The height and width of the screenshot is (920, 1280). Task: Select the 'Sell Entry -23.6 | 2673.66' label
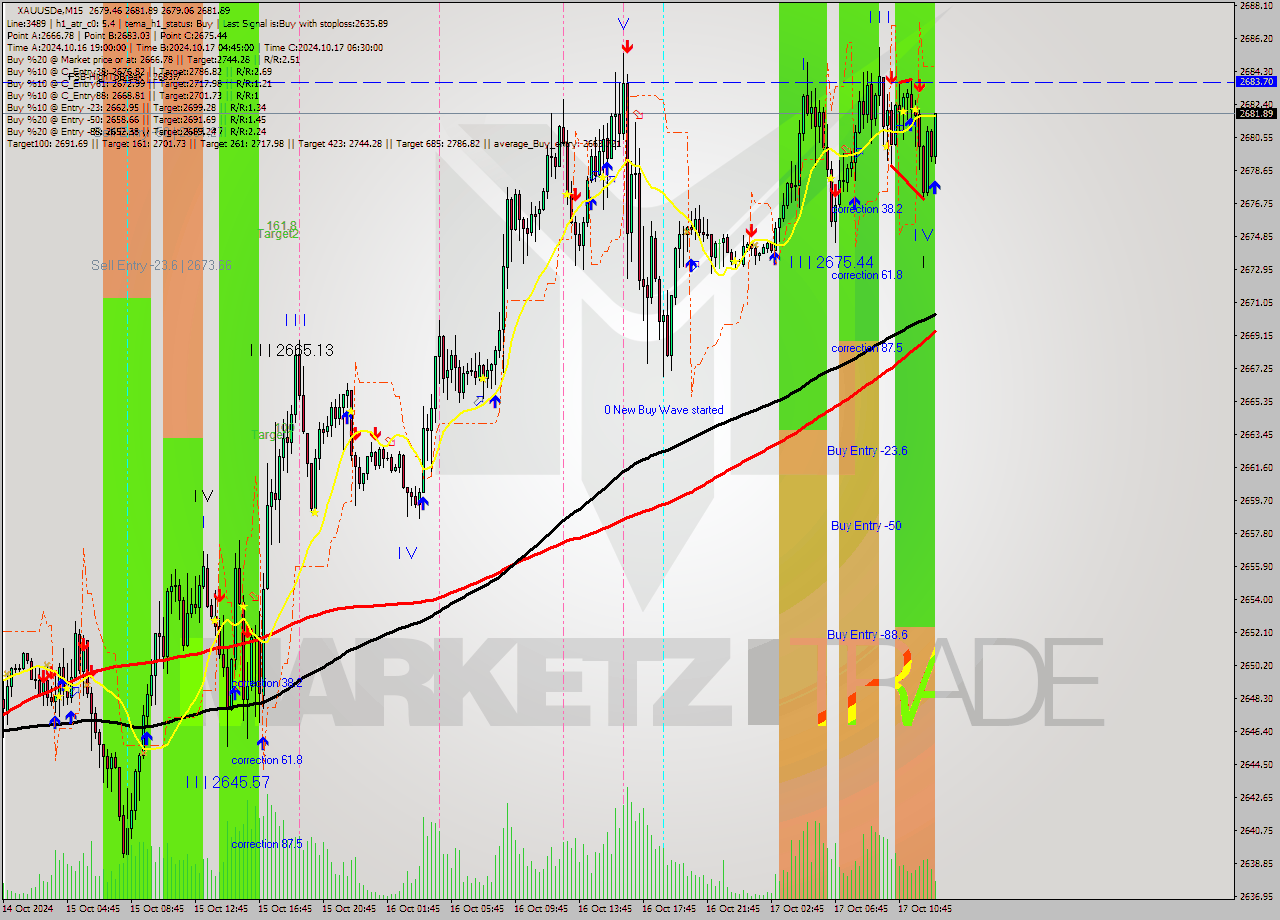click(161, 265)
